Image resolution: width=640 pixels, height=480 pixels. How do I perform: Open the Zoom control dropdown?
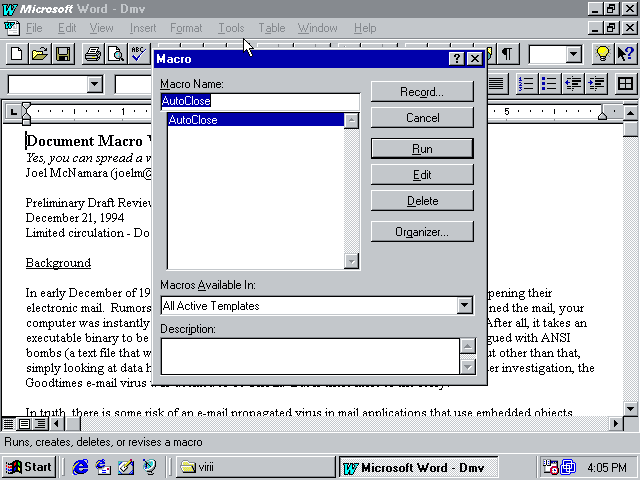pos(573,54)
